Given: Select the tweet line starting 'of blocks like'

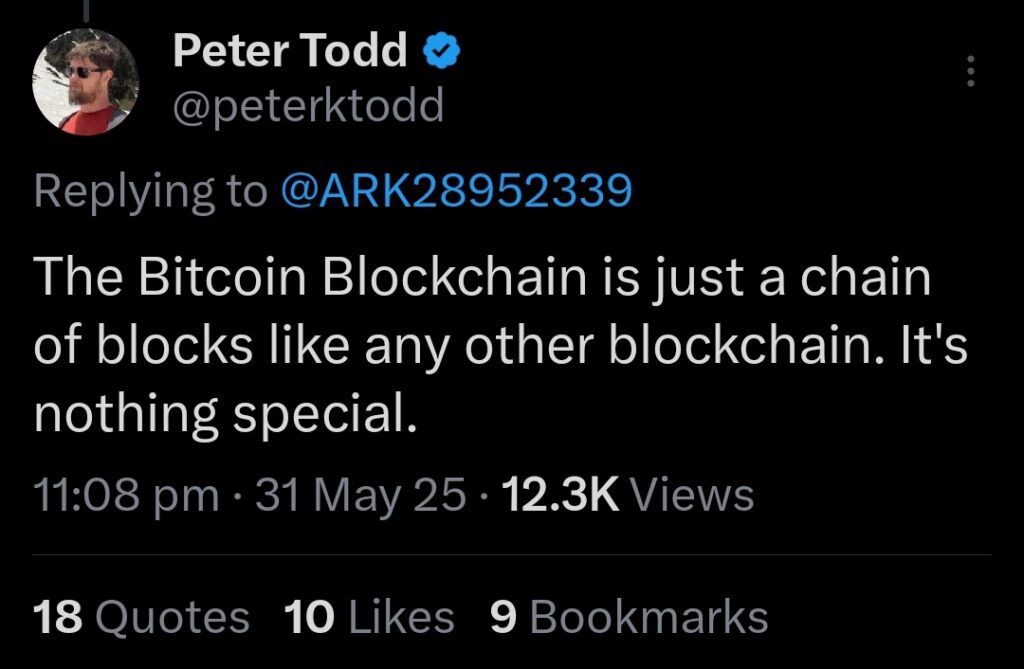Looking at the screenshot, I should (500, 346).
